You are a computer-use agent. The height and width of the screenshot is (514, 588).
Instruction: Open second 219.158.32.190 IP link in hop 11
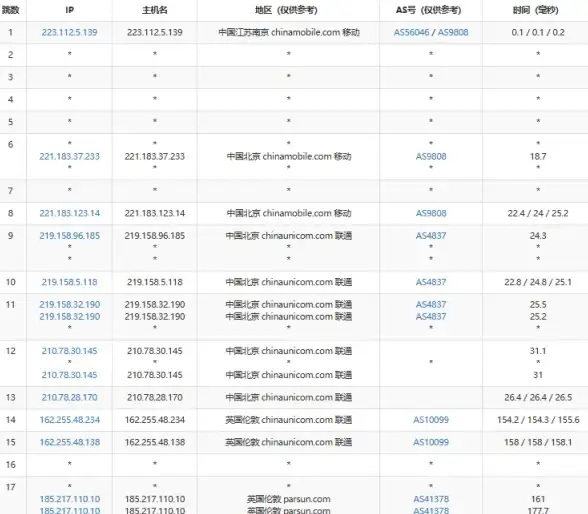pyautogui.click(x=69, y=316)
